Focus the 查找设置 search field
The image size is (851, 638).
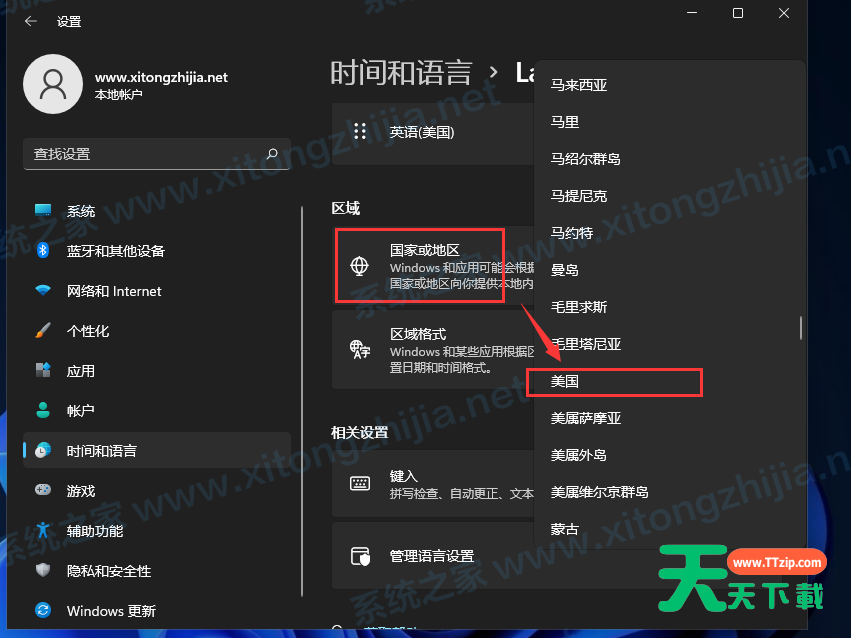(157, 154)
